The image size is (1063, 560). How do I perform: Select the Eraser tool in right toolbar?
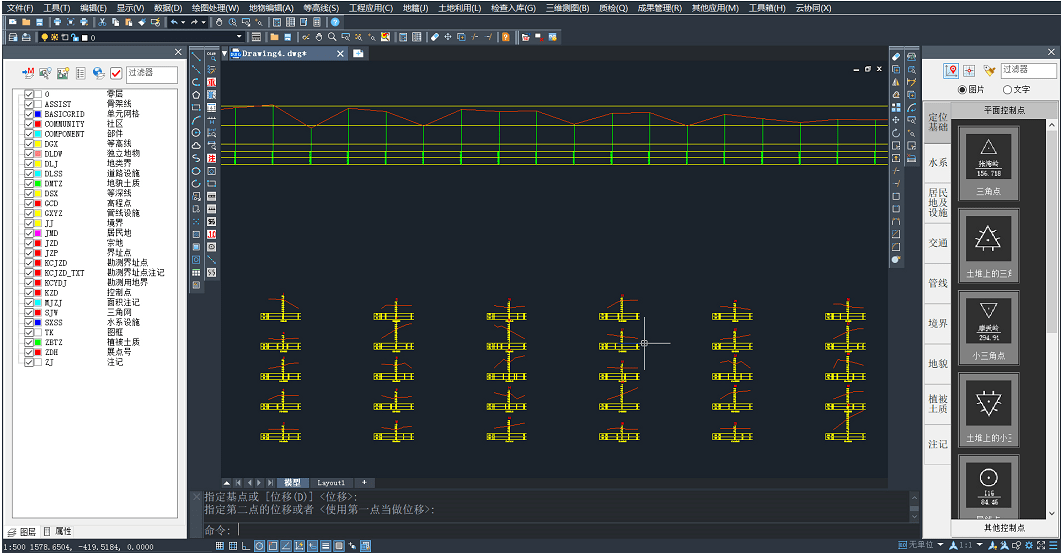click(x=896, y=57)
